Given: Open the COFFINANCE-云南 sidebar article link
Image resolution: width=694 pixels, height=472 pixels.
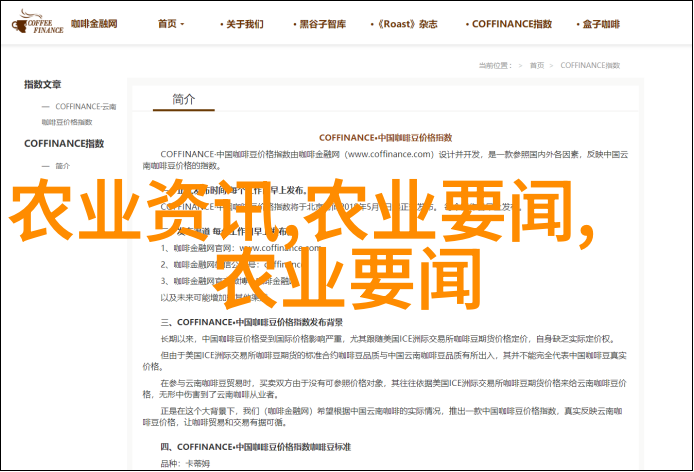Looking at the screenshot, I should point(79,114).
